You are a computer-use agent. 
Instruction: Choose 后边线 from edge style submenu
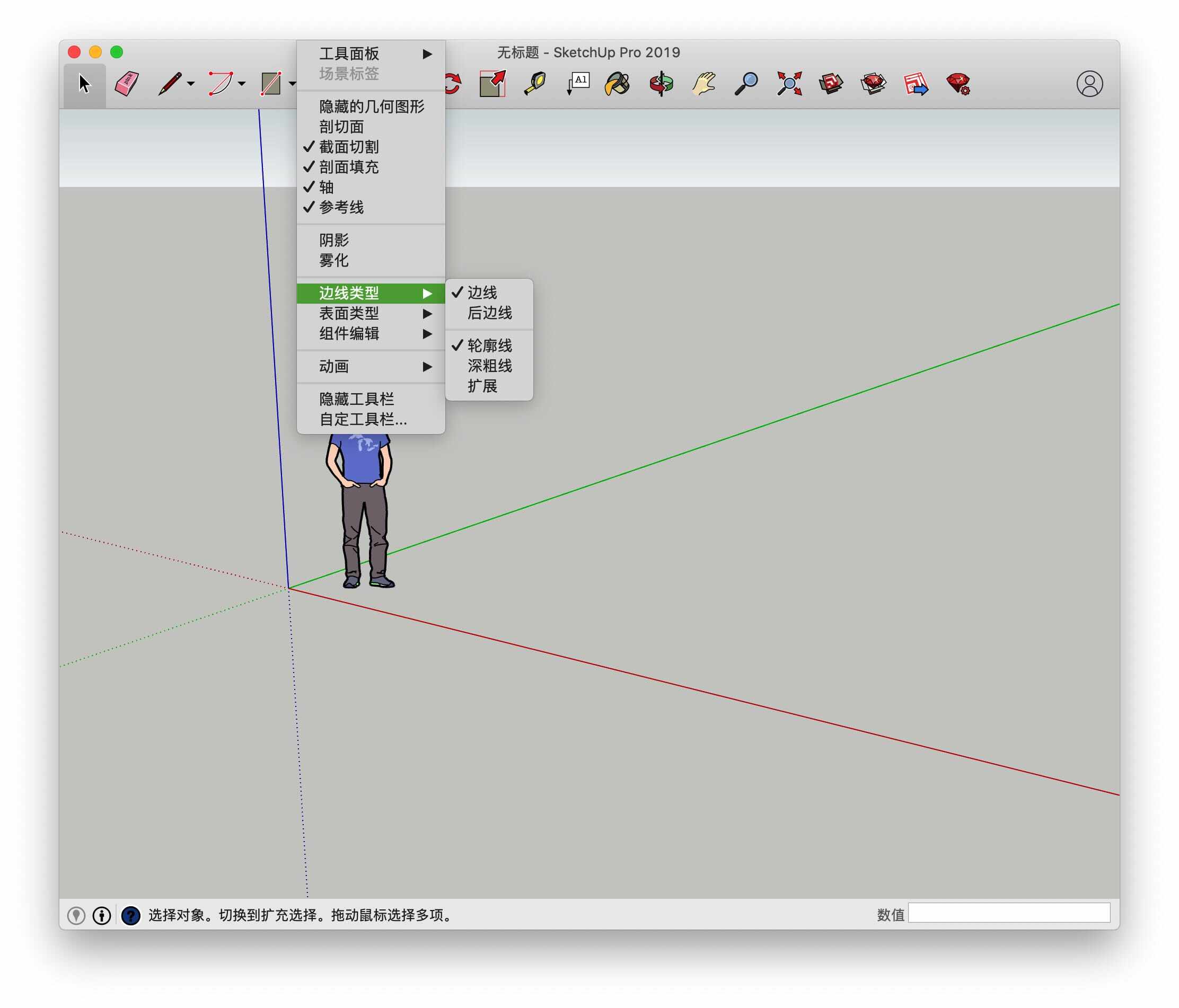pyautogui.click(x=489, y=313)
